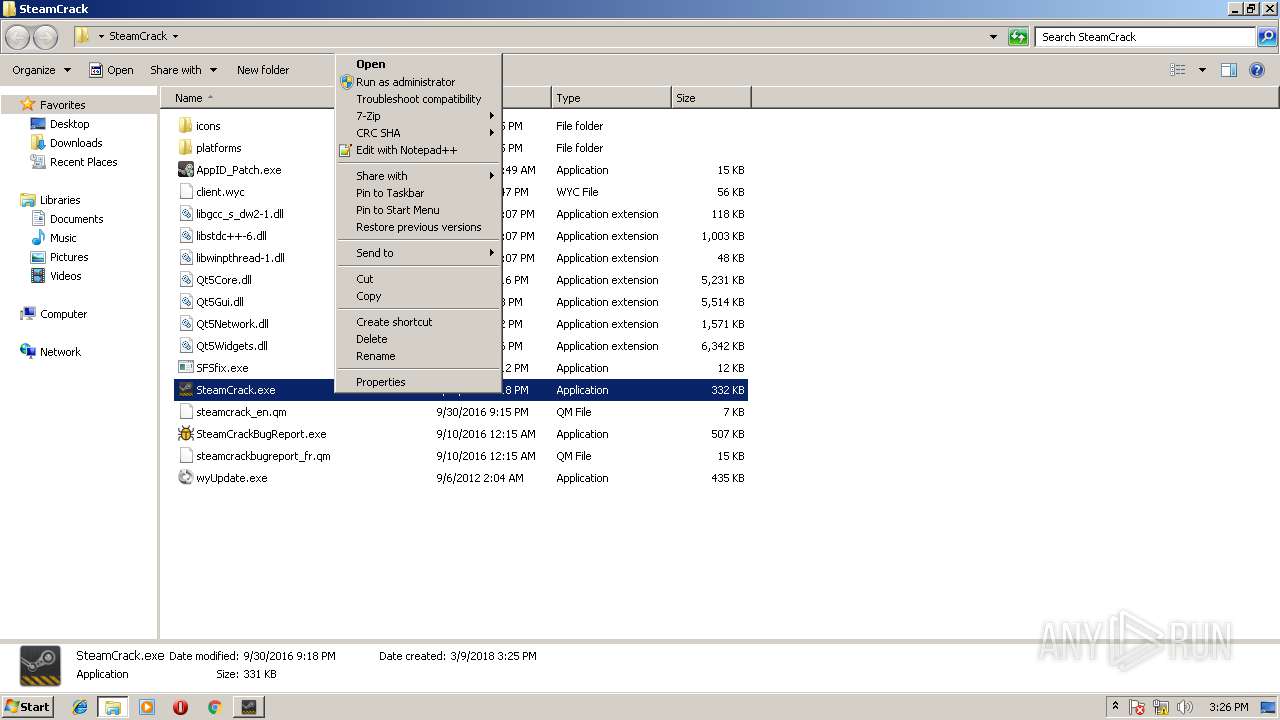The width and height of the screenshot is (1280, 720).
Task: Choose Open in context menu
Action: [x=418, y=64]
